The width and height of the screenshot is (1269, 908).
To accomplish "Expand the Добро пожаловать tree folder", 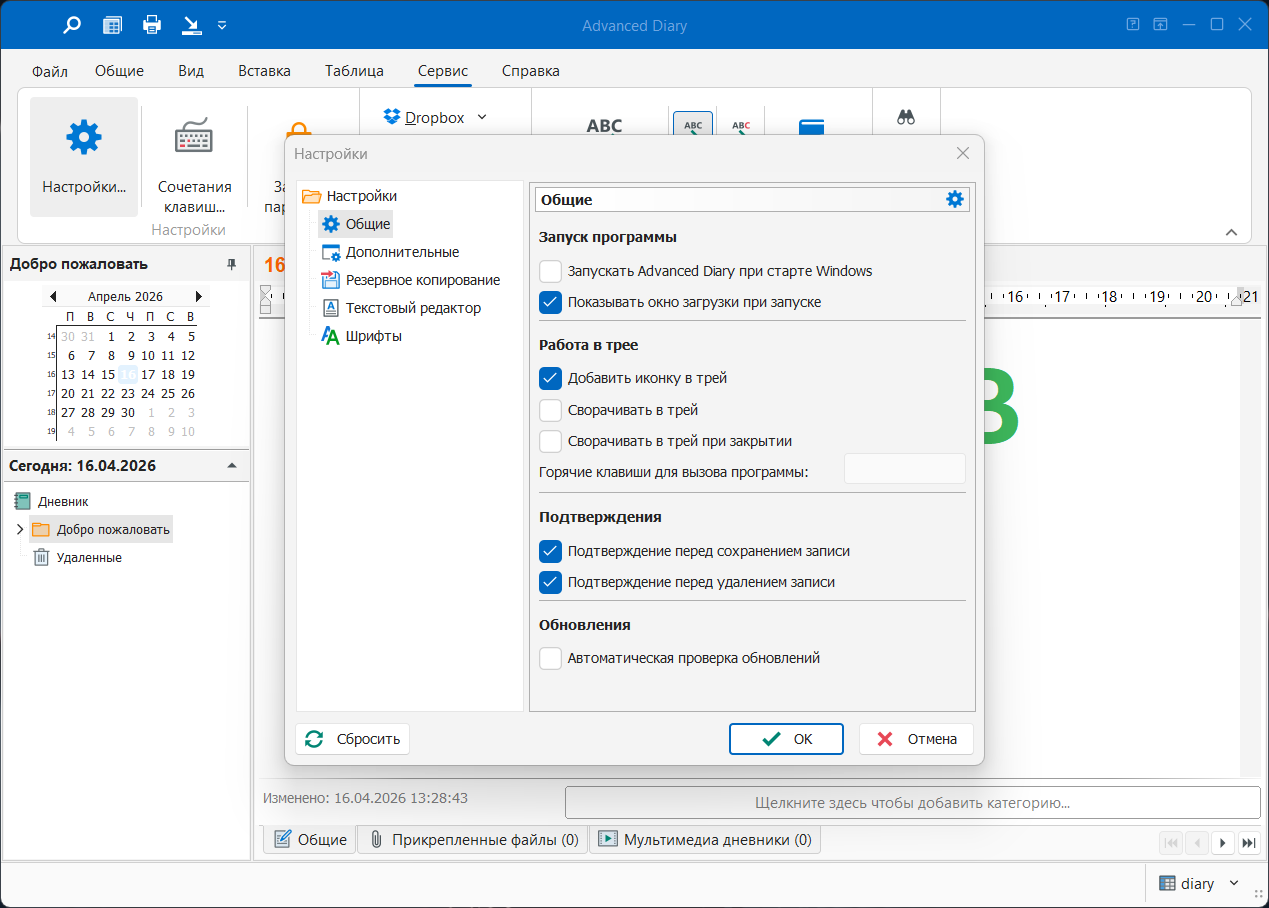I will click(19, 529).
